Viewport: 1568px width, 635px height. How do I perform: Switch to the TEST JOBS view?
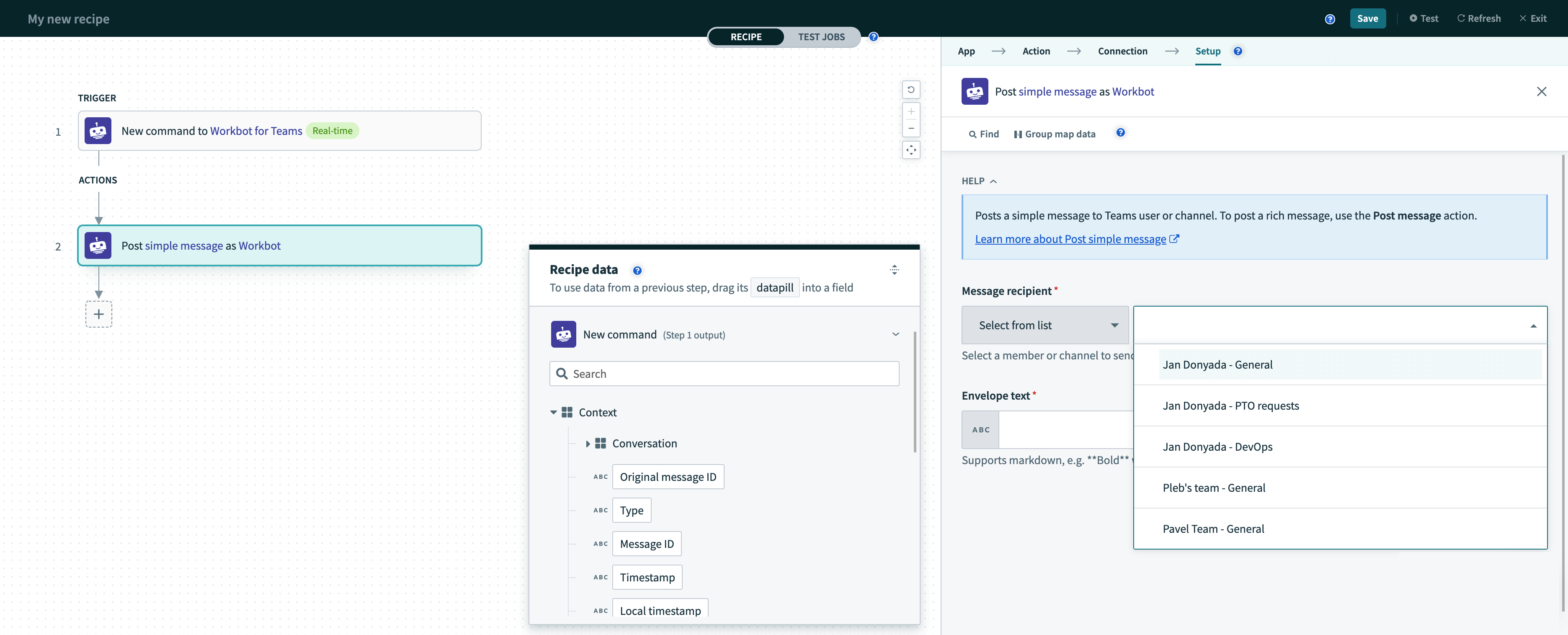click(x=820, y=36)
